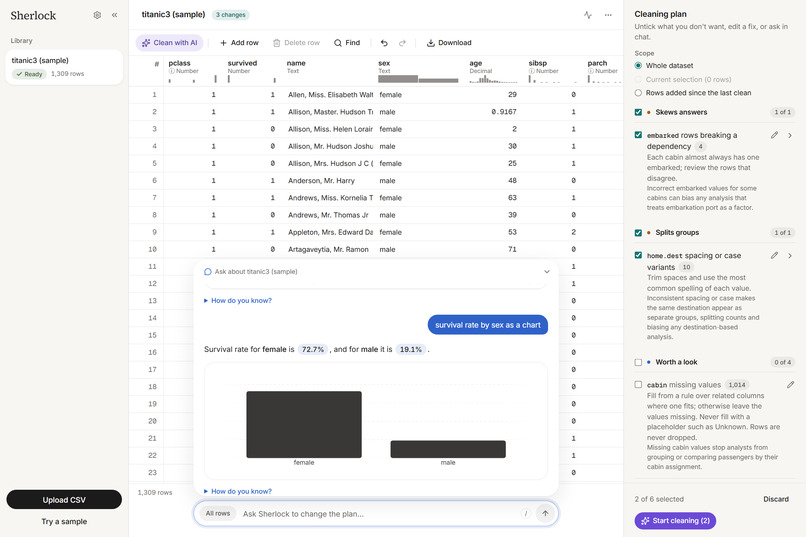Screen dimensions: 806x537
Task: Click pclass column info icon
Action: click(x=172, y=71)
